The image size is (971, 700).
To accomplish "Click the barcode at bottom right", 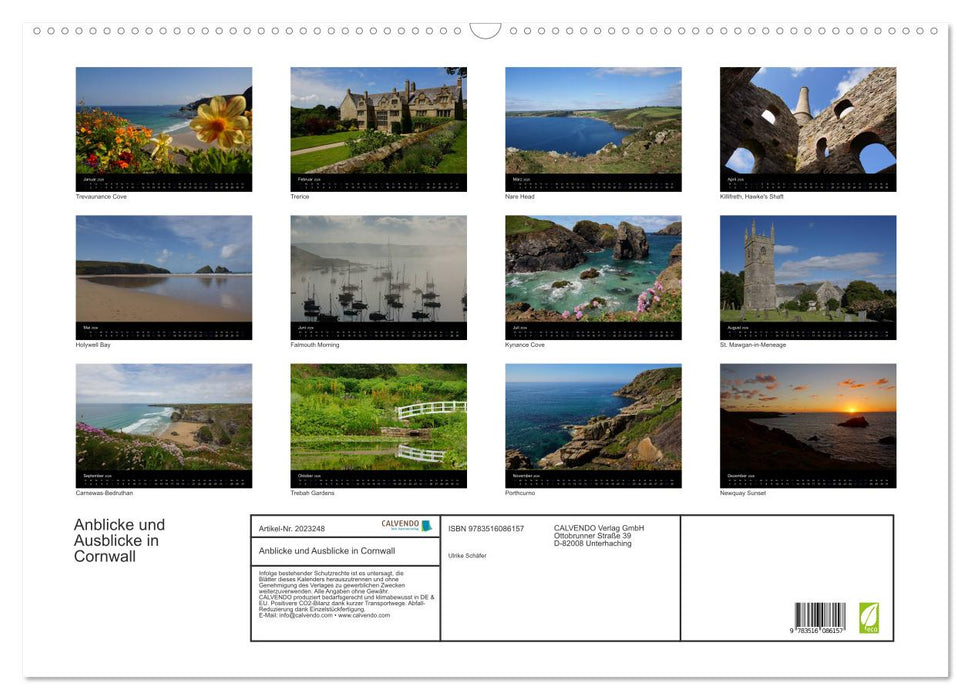I will 820,617.
